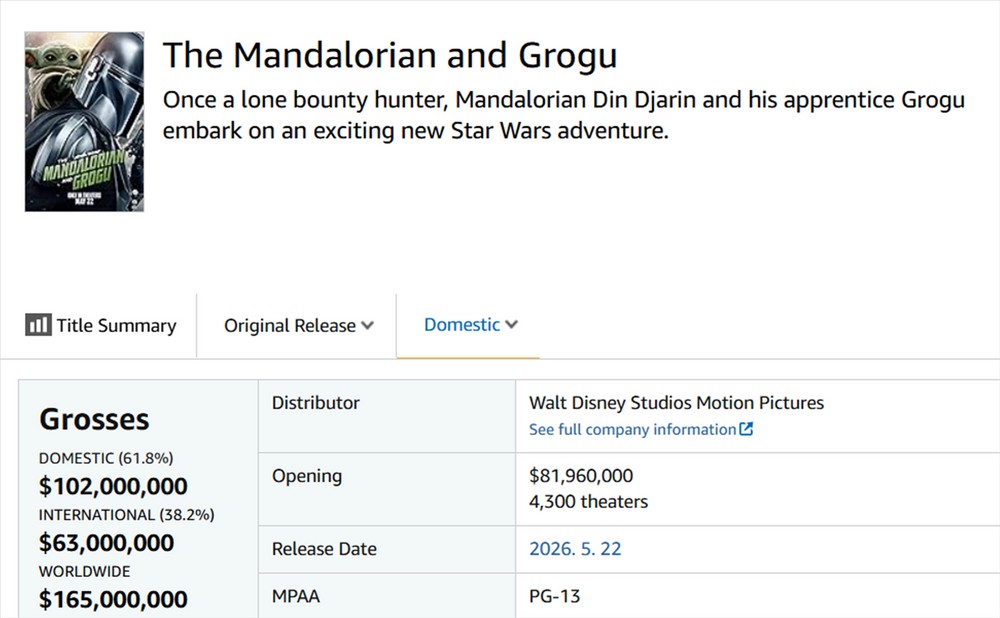The image size is (1000, 618).
Task: Click the $81,960,000 opening amount
Action: pyautogui.click(x=580, y=475)
